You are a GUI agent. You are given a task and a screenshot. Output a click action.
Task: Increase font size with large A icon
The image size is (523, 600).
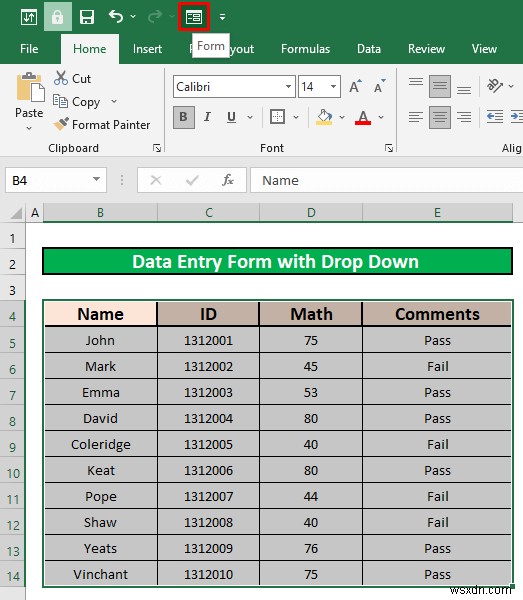coord(355,86)
